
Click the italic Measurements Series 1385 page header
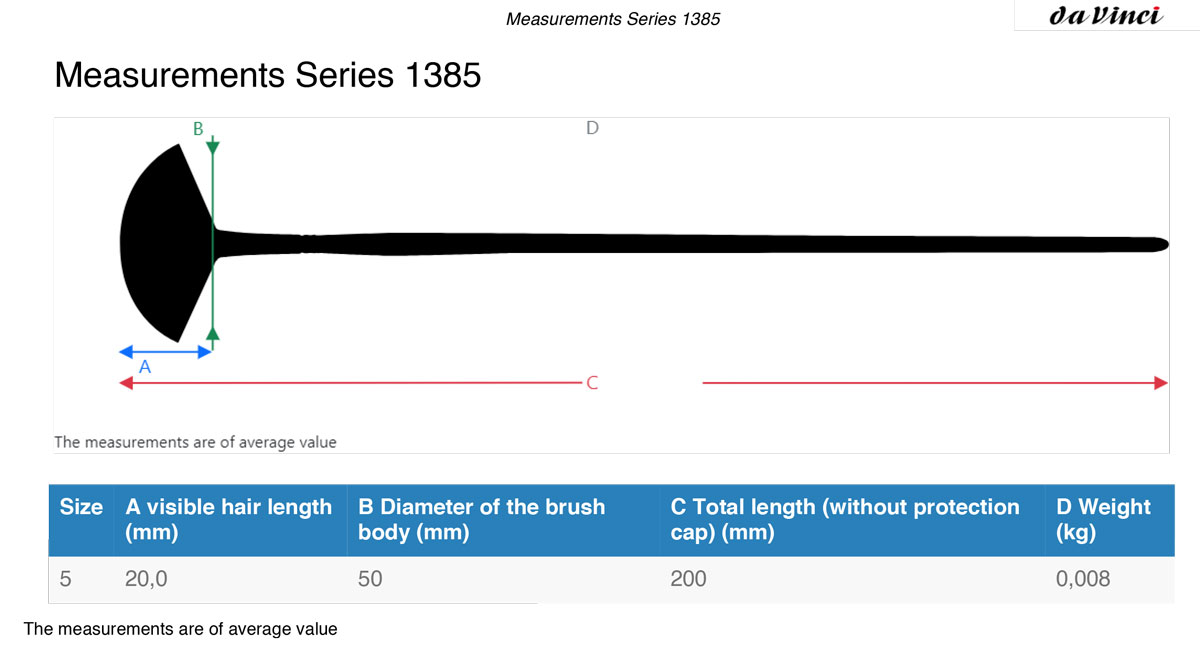pyautogui.click(x=613, y=18)
